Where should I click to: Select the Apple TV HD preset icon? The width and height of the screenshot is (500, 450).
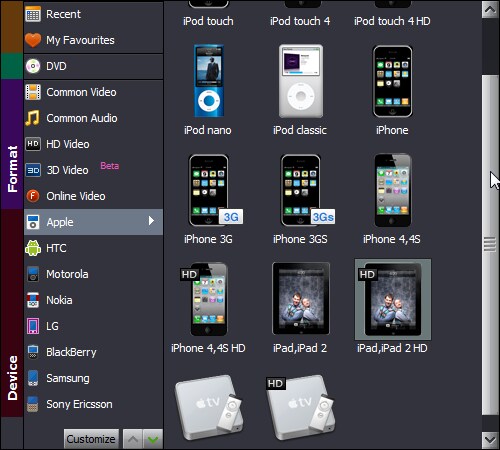(x=301, y=407)
